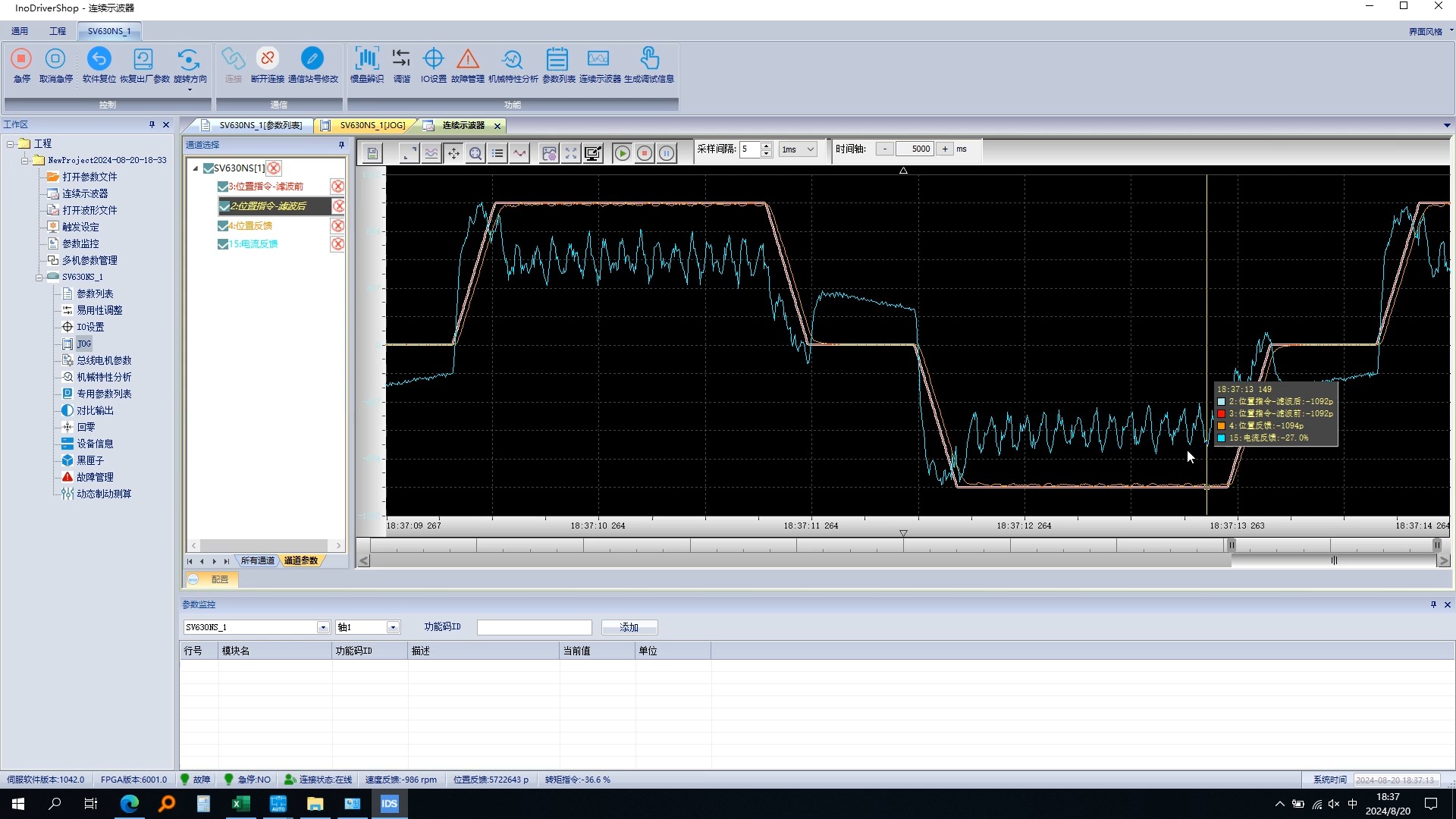The height and width of the screenshot is (819, 1456).
Task: Start sampling with the green play button
Action: point(622,154)
